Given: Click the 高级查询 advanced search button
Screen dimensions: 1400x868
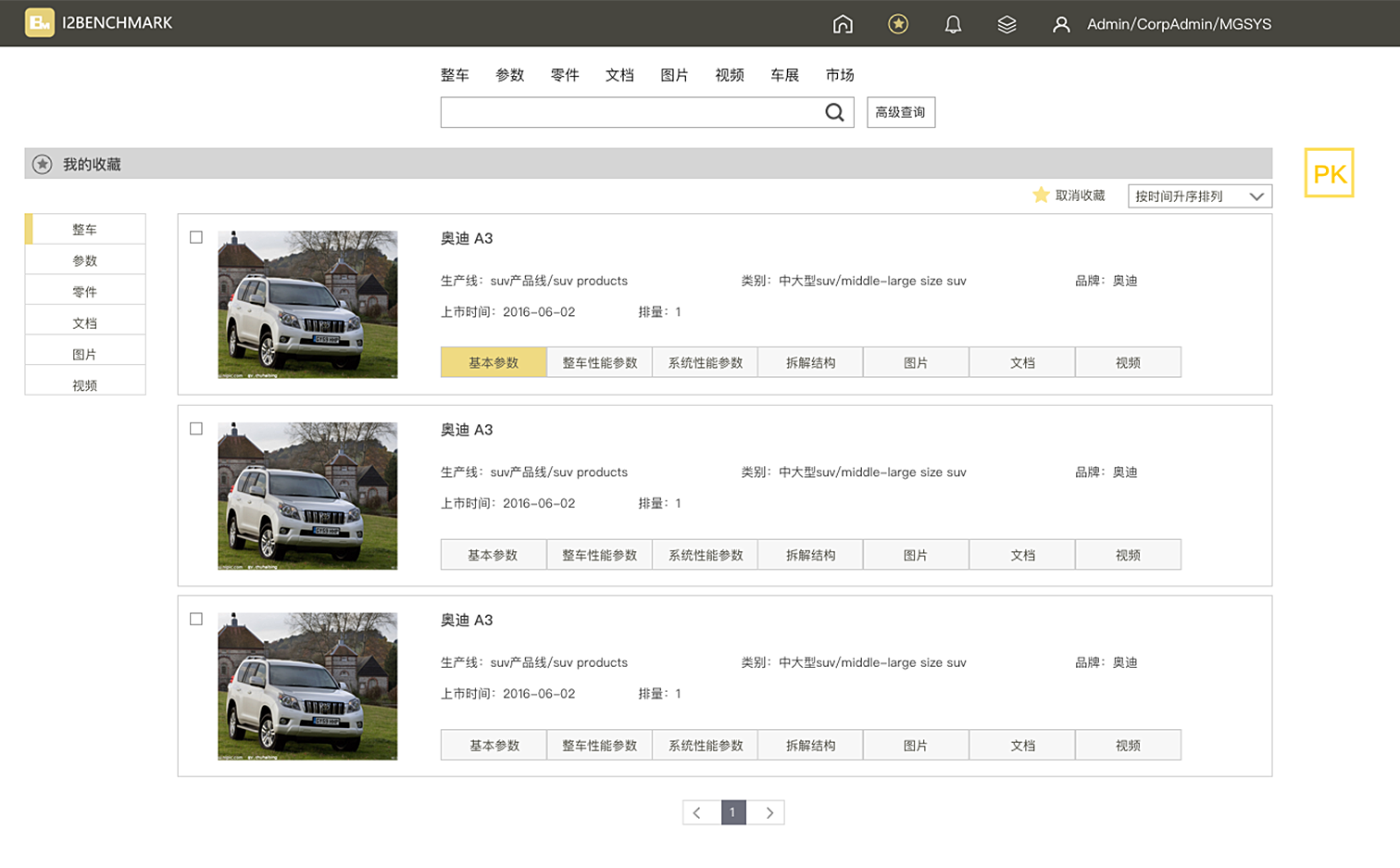Looking at the screenshot, I should pos(901,112).
